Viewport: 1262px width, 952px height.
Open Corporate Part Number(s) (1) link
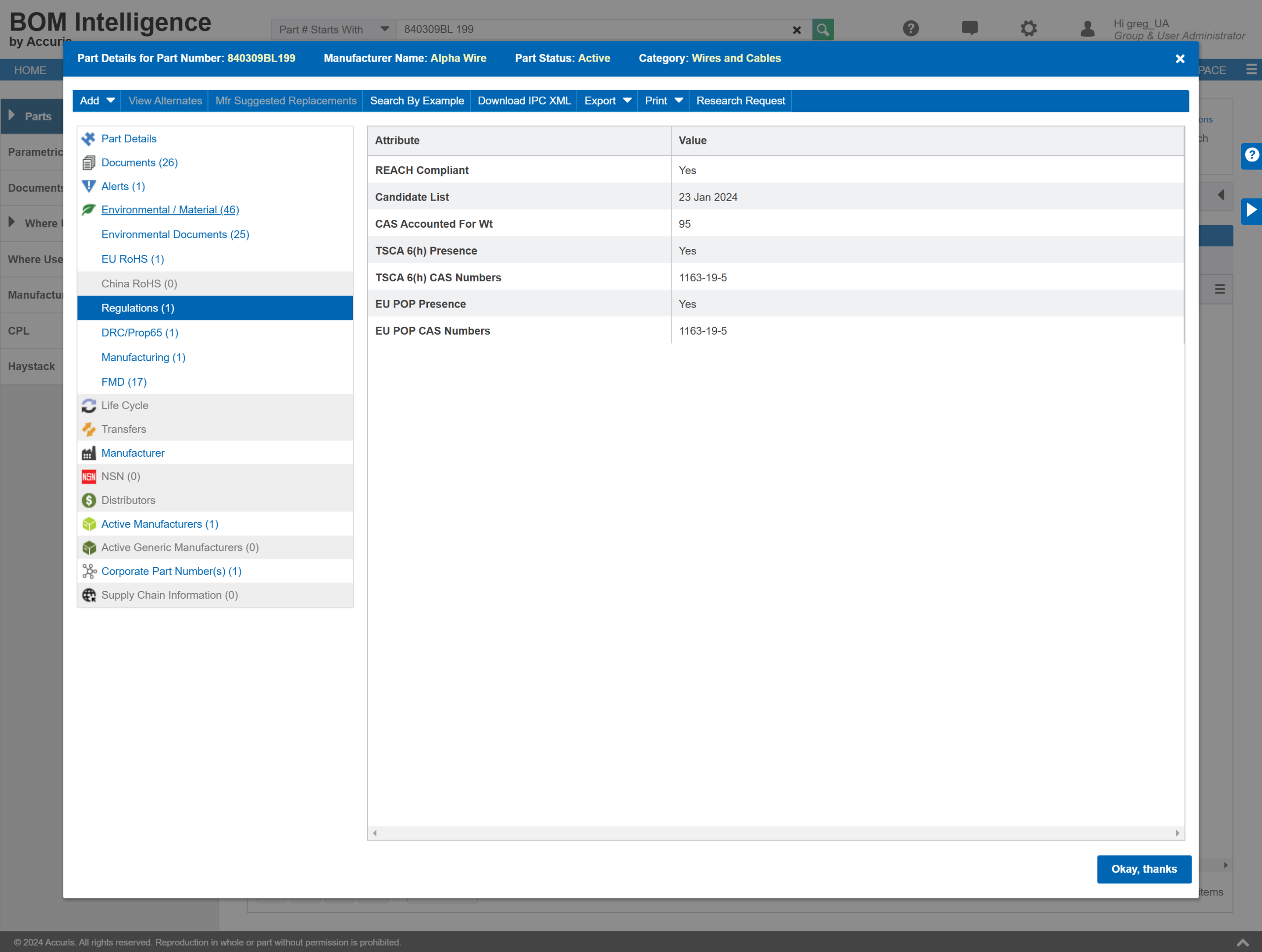pos(171,571)
